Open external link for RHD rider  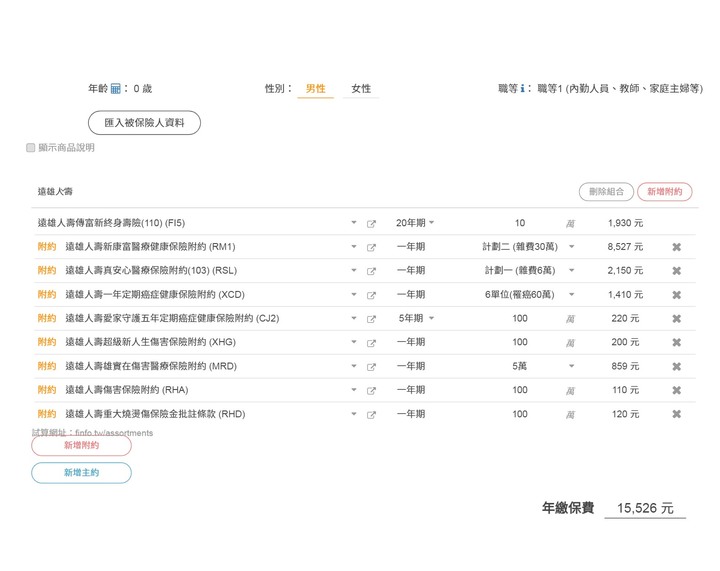371,415
